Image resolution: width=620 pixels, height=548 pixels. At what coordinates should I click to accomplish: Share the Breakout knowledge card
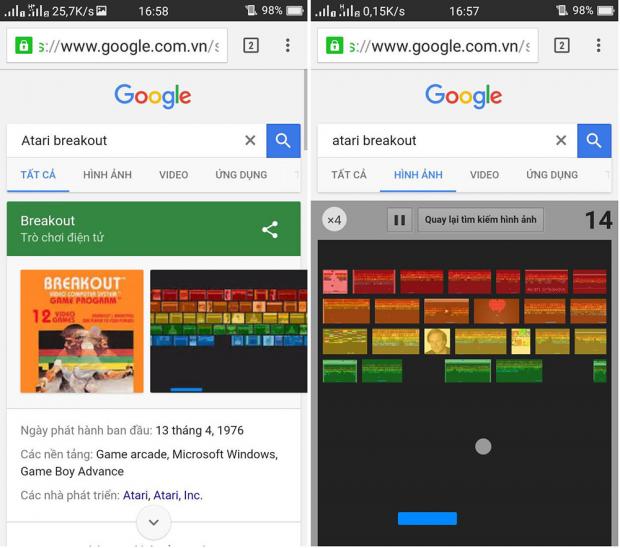[270, 229]
